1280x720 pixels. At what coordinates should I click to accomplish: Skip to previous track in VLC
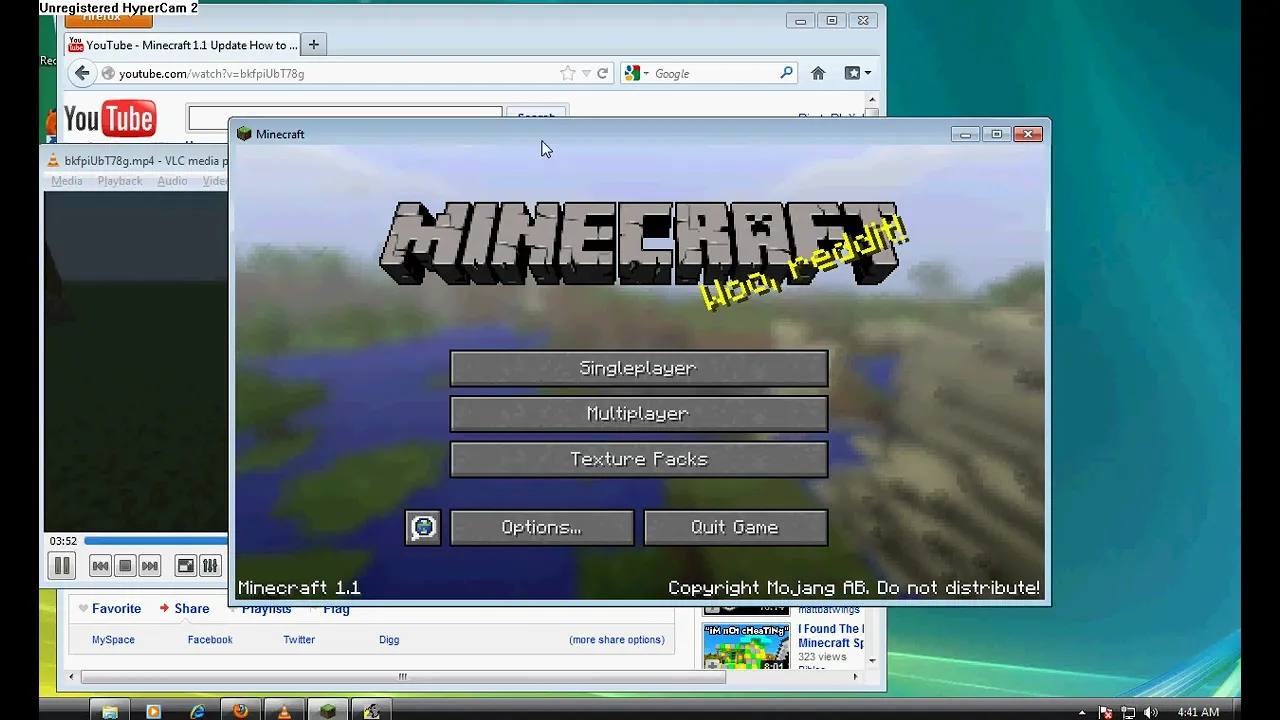click(100, 566)
